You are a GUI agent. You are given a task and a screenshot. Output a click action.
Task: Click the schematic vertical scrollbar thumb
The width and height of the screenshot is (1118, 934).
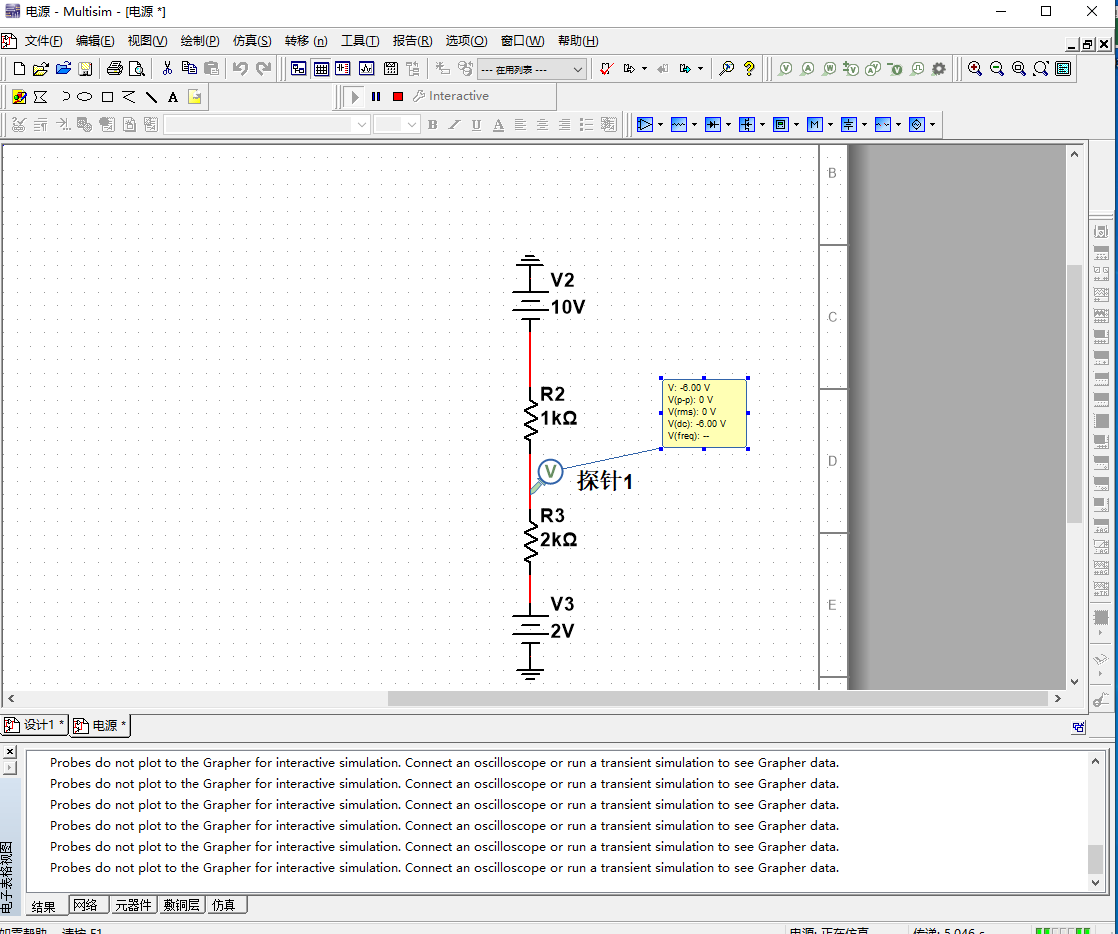[x=1075, y=394]
